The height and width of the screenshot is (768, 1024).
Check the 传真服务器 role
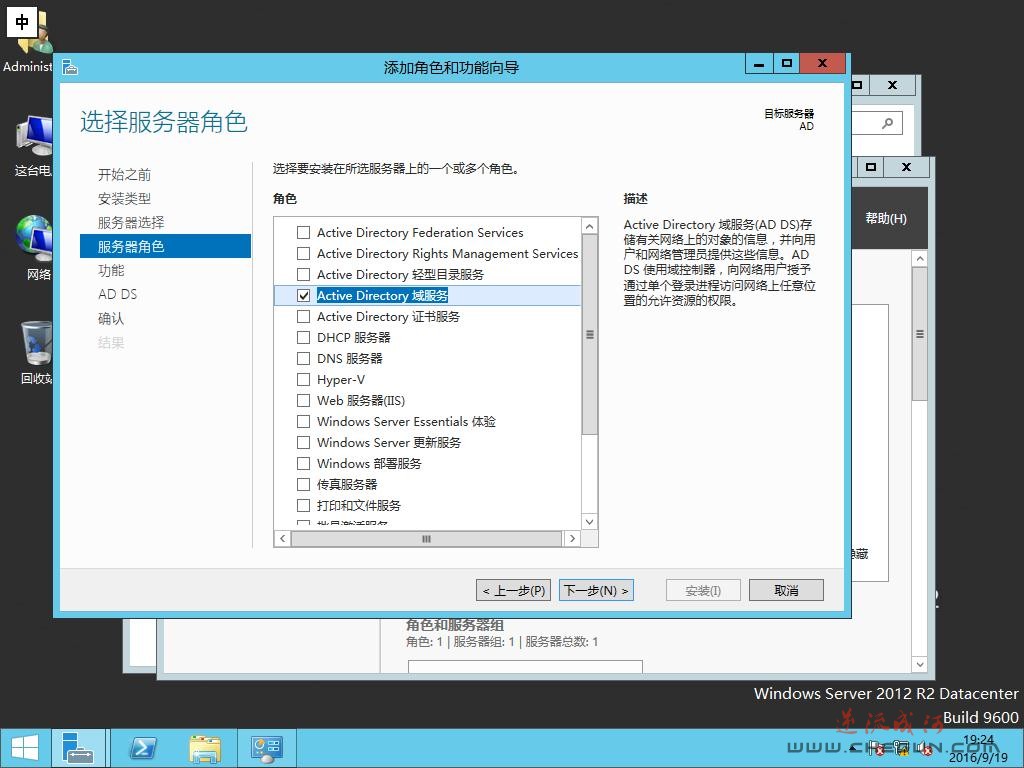coord(303,484)
